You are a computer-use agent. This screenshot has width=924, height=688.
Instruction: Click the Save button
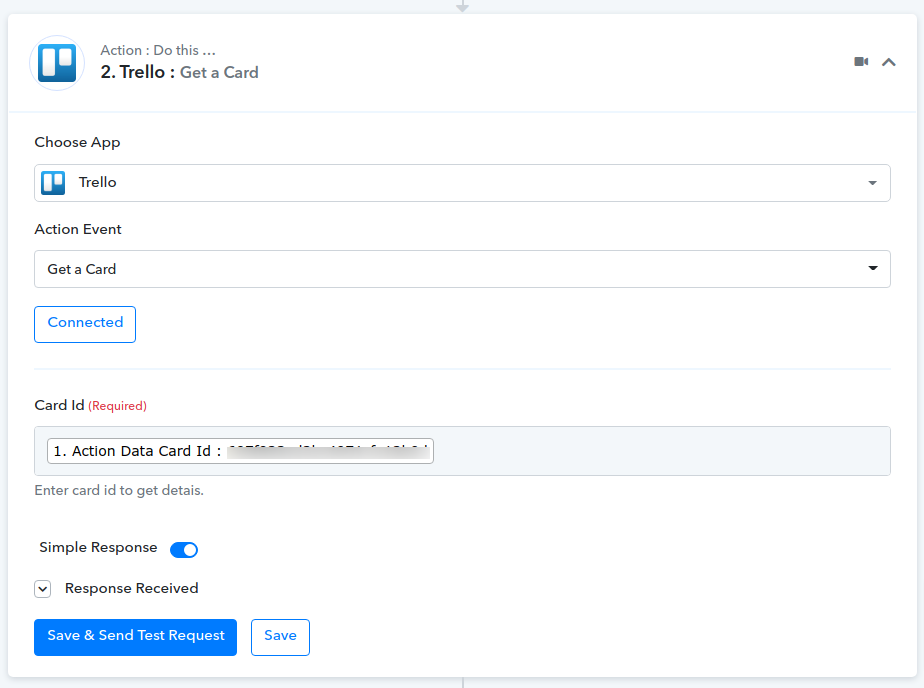coord(280,637)
